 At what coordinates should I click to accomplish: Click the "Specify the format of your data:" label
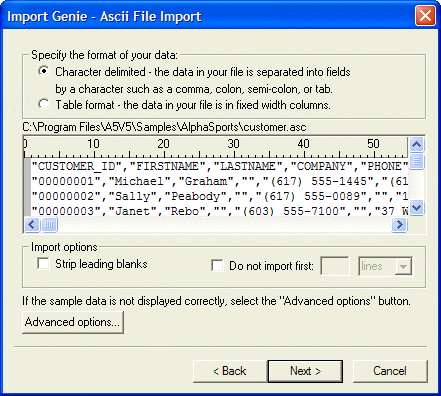tap(104, 55)
